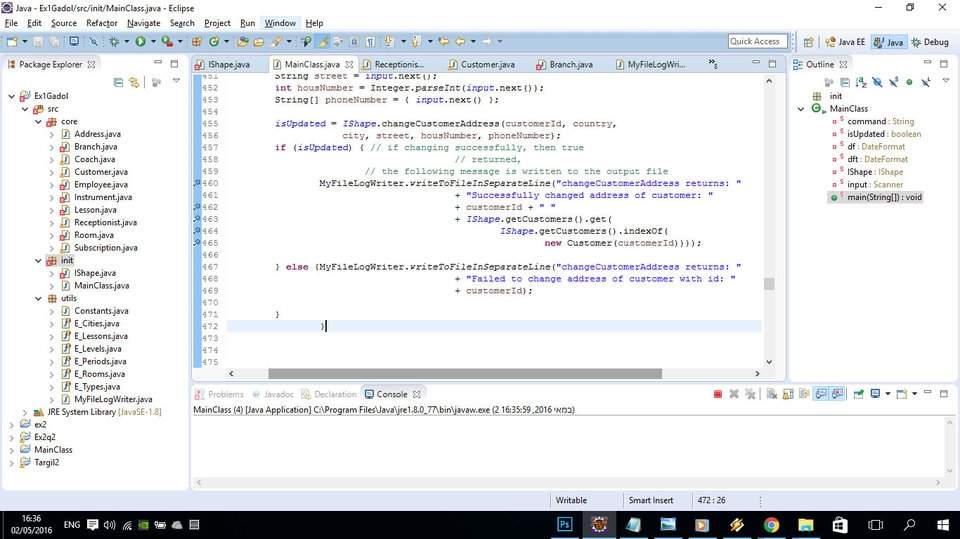Open Photoshop from the Windows taskbar
The width and height of the screenshot is (960, 539).
(564, 524)
